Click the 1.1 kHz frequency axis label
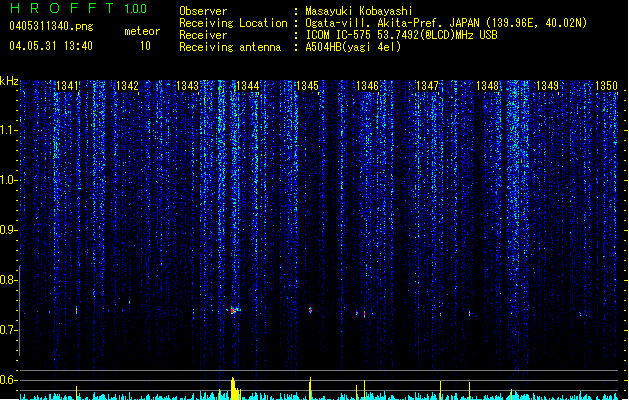629x400 pixels. tap(8, 130)
